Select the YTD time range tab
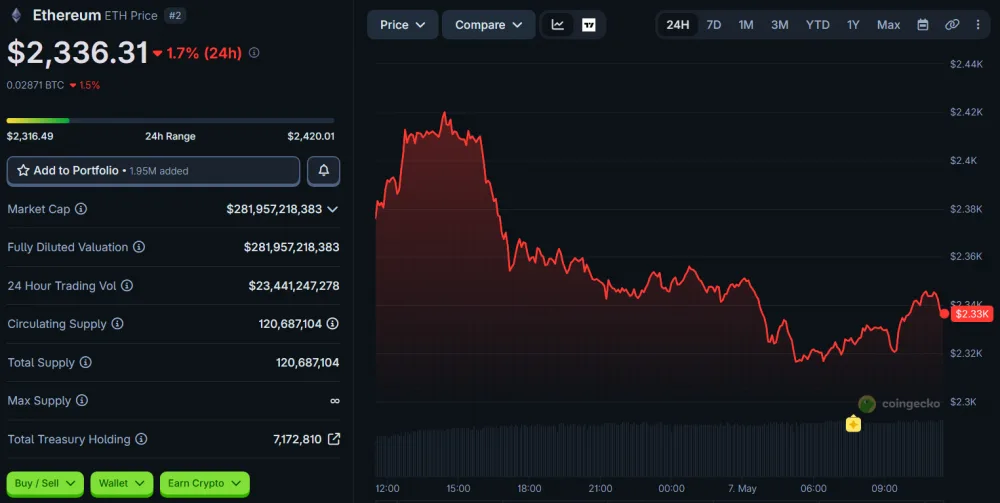Screen dimensions: 1000x503 pos(818,25)
